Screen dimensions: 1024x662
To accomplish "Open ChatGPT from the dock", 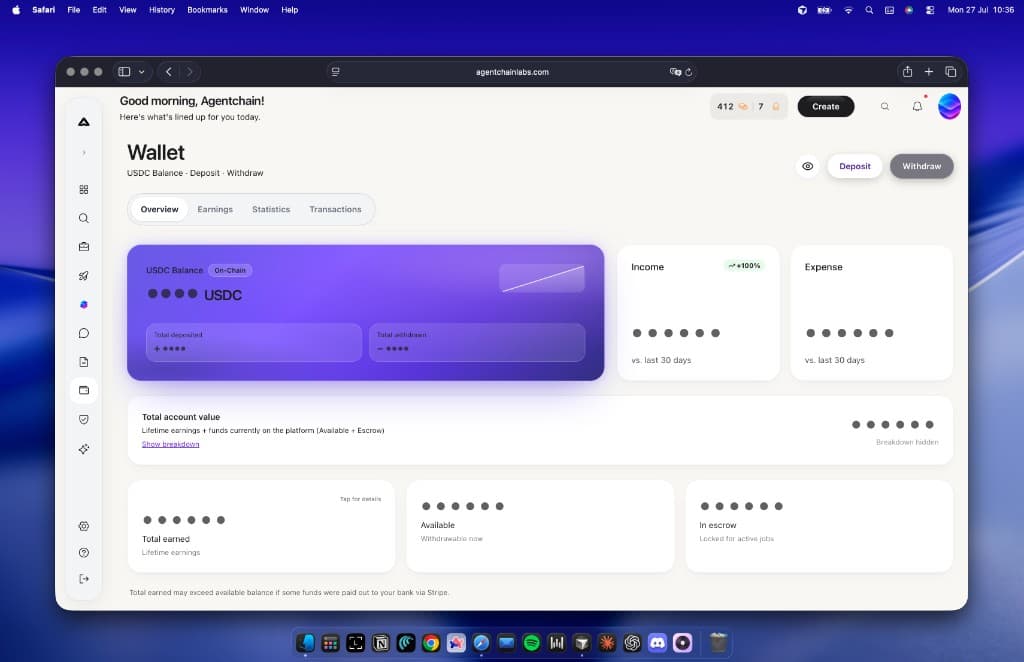I will click(632, 643).
